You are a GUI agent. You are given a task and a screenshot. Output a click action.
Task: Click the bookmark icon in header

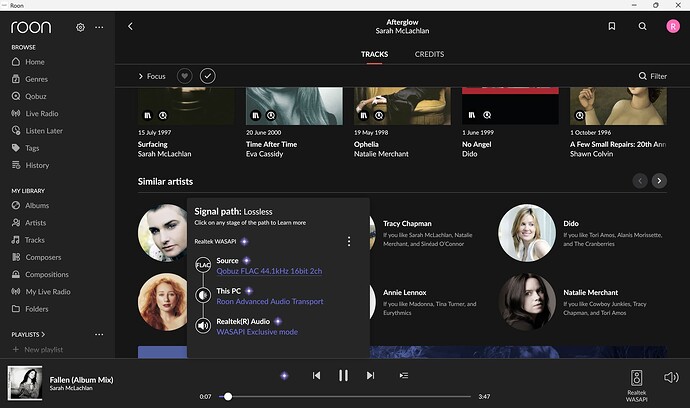tap(611, 26)
